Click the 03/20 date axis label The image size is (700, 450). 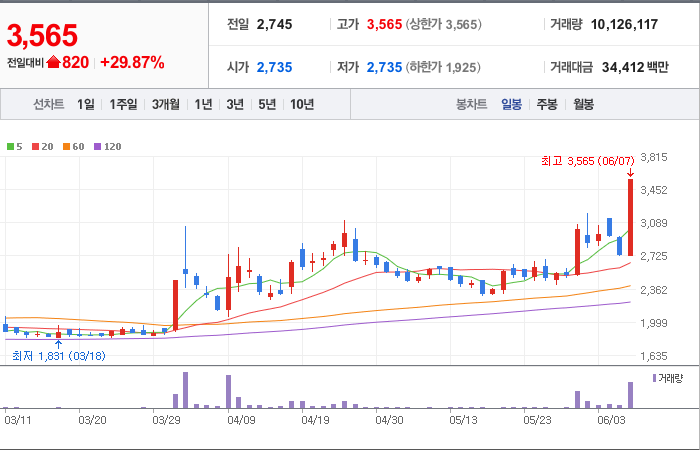tap(92, 420)
